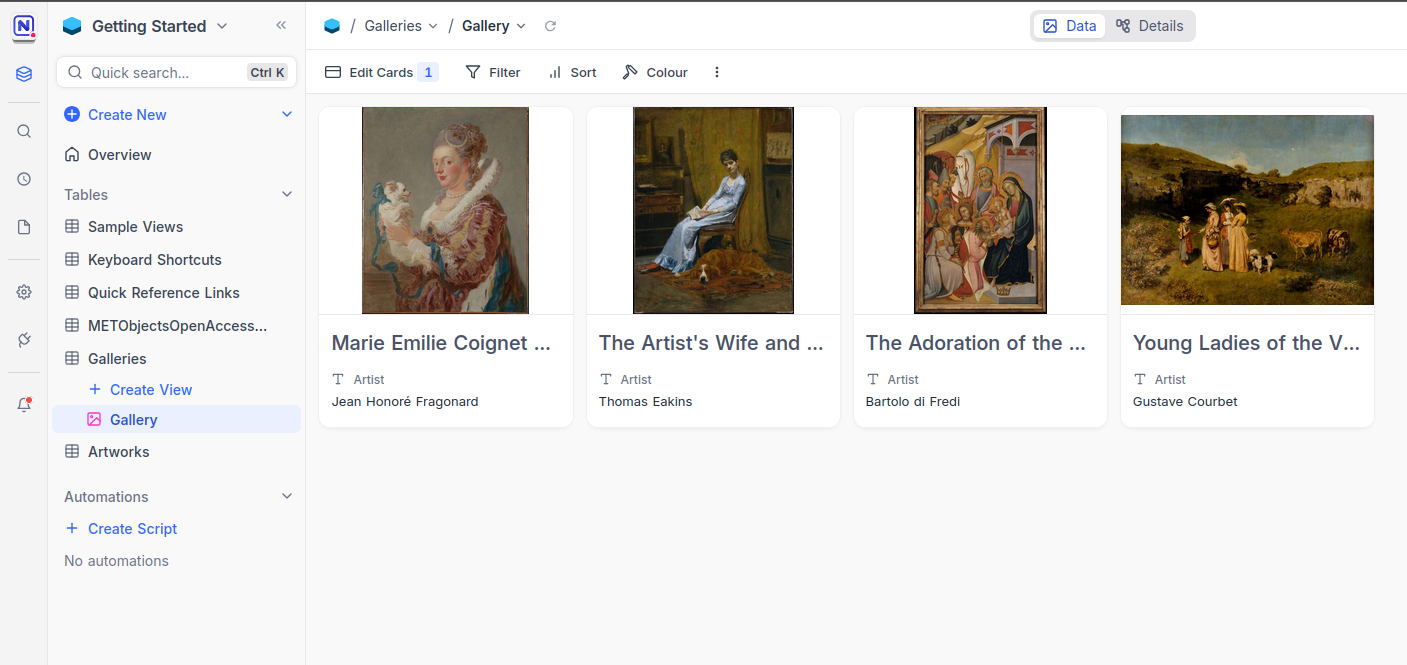Click artist name Bartolo di Fredi
The image size is (1407, 665).
click(913, 402)
